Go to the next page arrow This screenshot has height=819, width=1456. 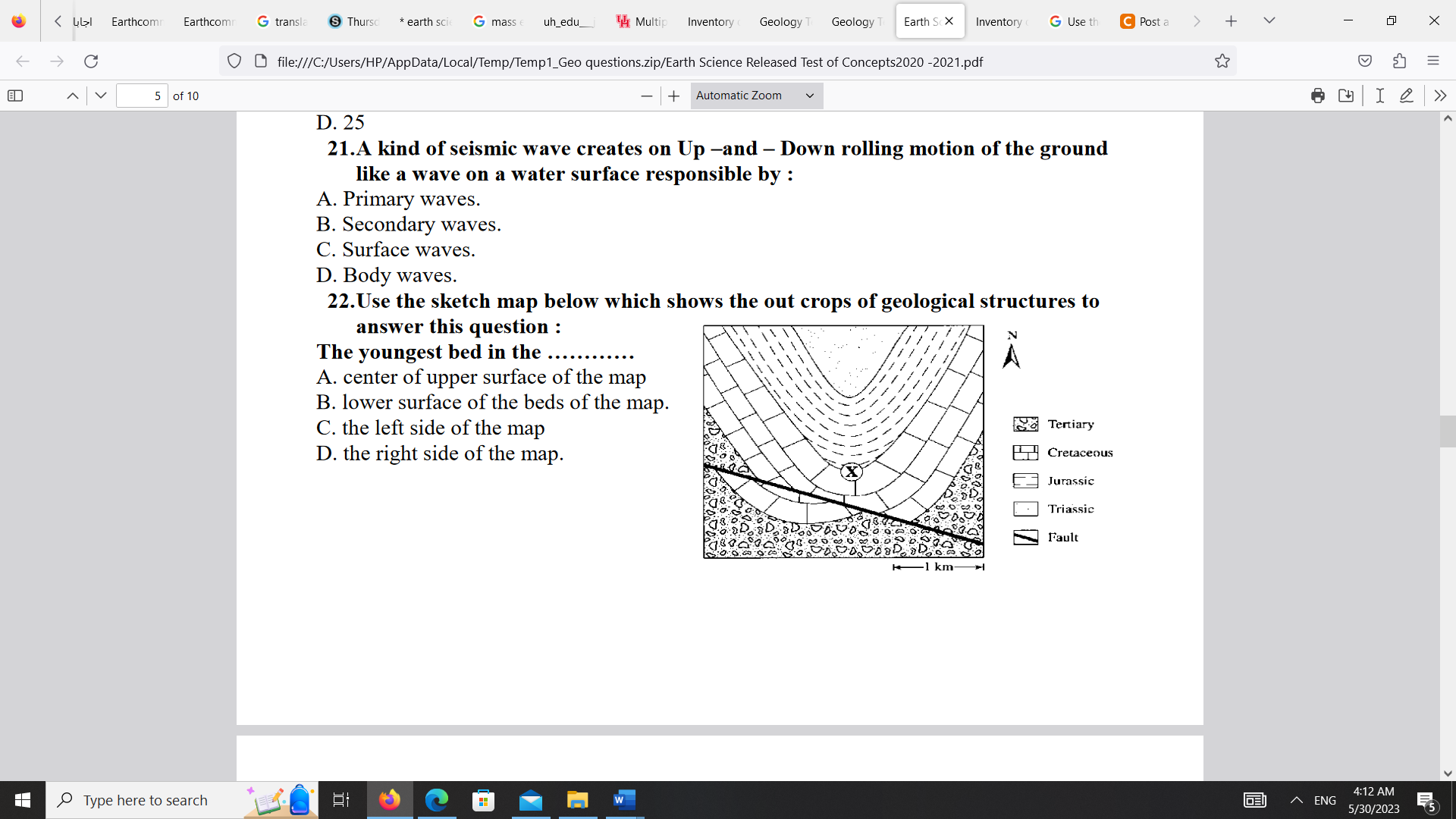coord(101,96)
